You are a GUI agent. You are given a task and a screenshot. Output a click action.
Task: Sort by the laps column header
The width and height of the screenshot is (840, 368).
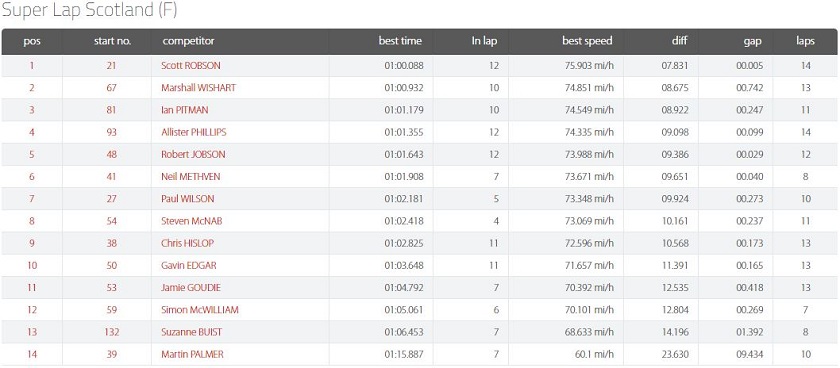pyautogui.click(x=805, y=41)
